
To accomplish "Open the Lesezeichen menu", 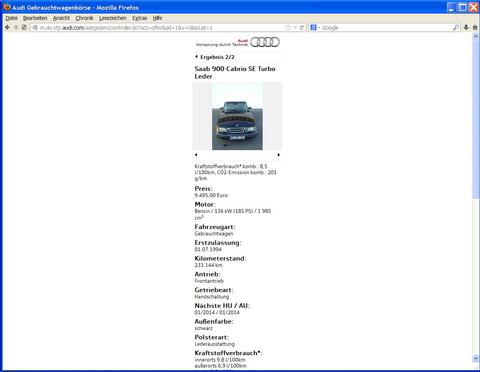I will click(x=113, y=18).
